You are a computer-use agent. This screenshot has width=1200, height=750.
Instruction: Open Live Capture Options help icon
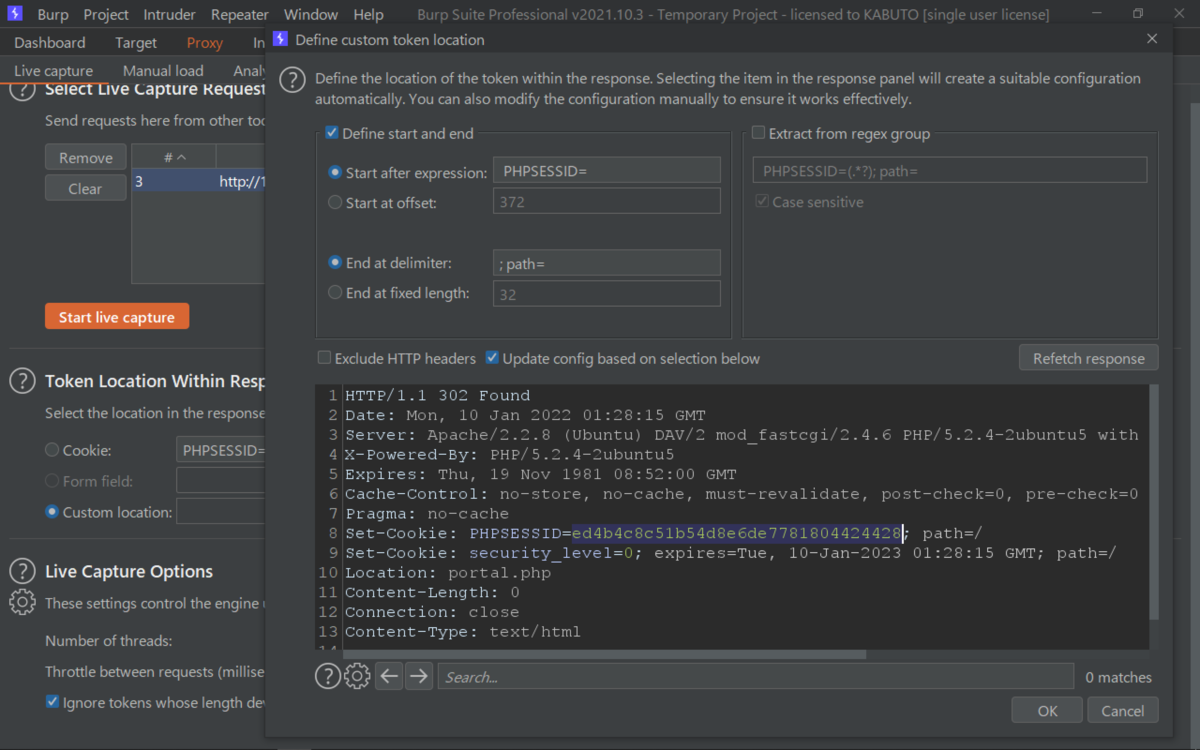[x=22, y=571]
